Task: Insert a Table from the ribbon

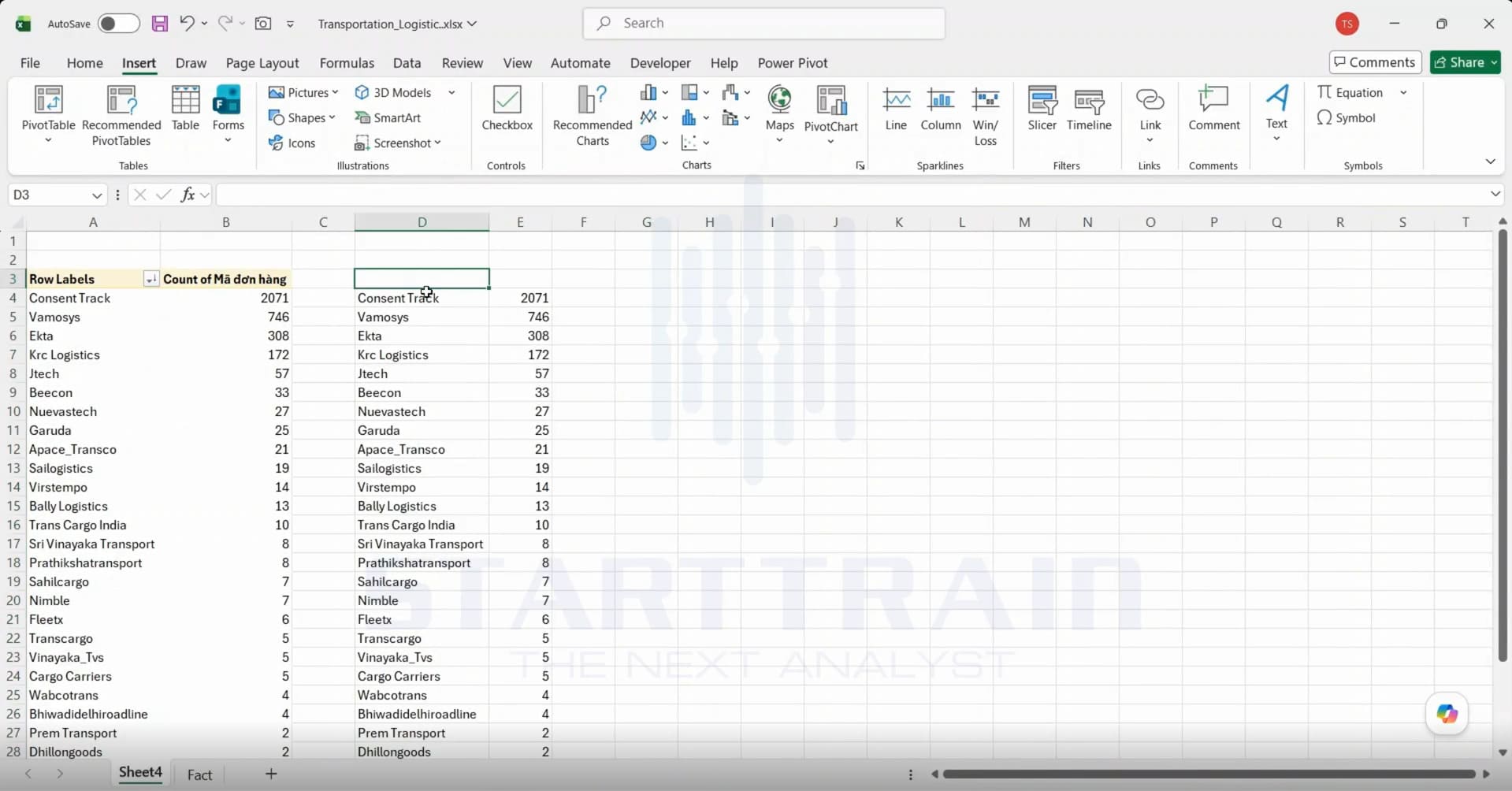Action: click(185, 108)
